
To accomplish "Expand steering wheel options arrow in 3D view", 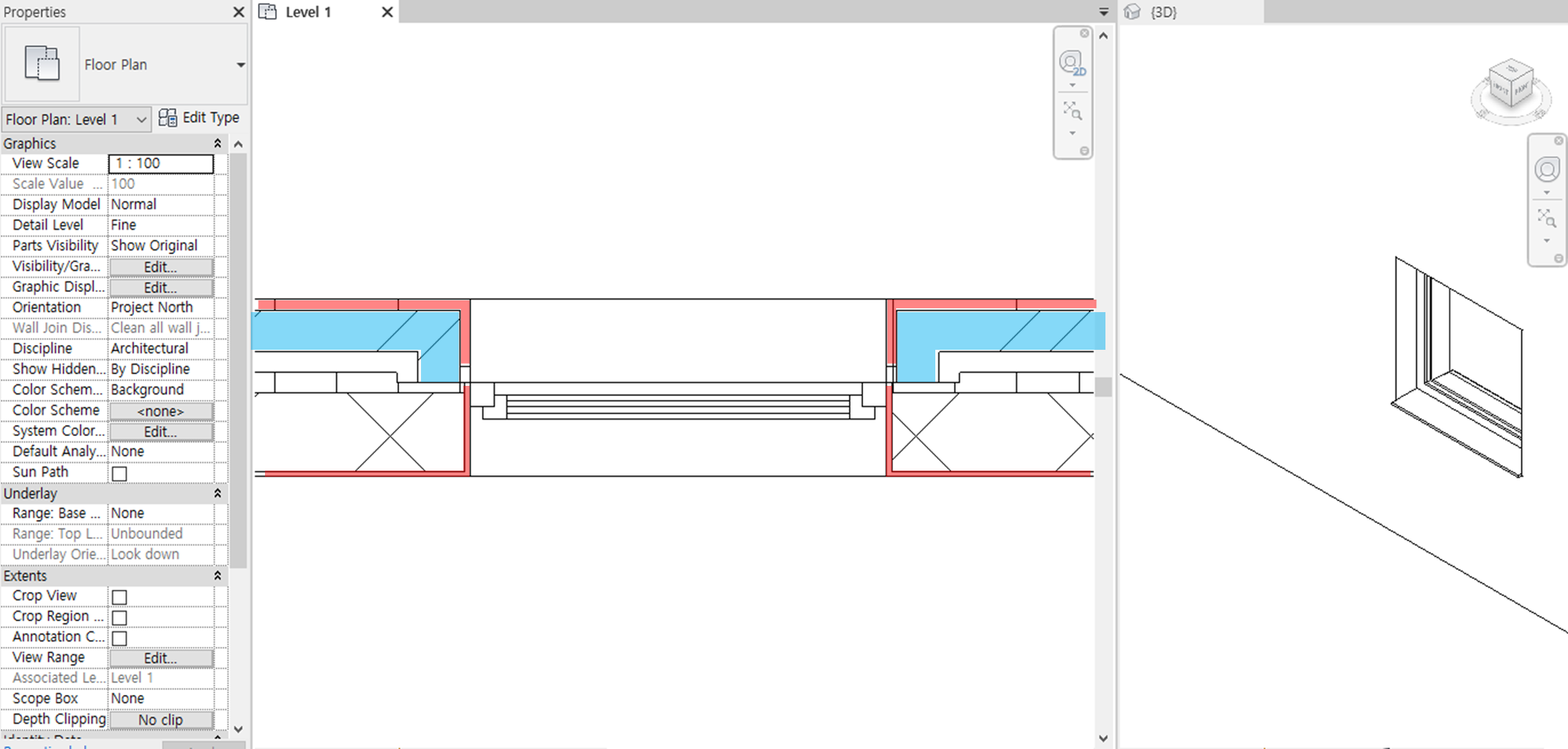I will pyautogui.click(x=1547, y=193).
